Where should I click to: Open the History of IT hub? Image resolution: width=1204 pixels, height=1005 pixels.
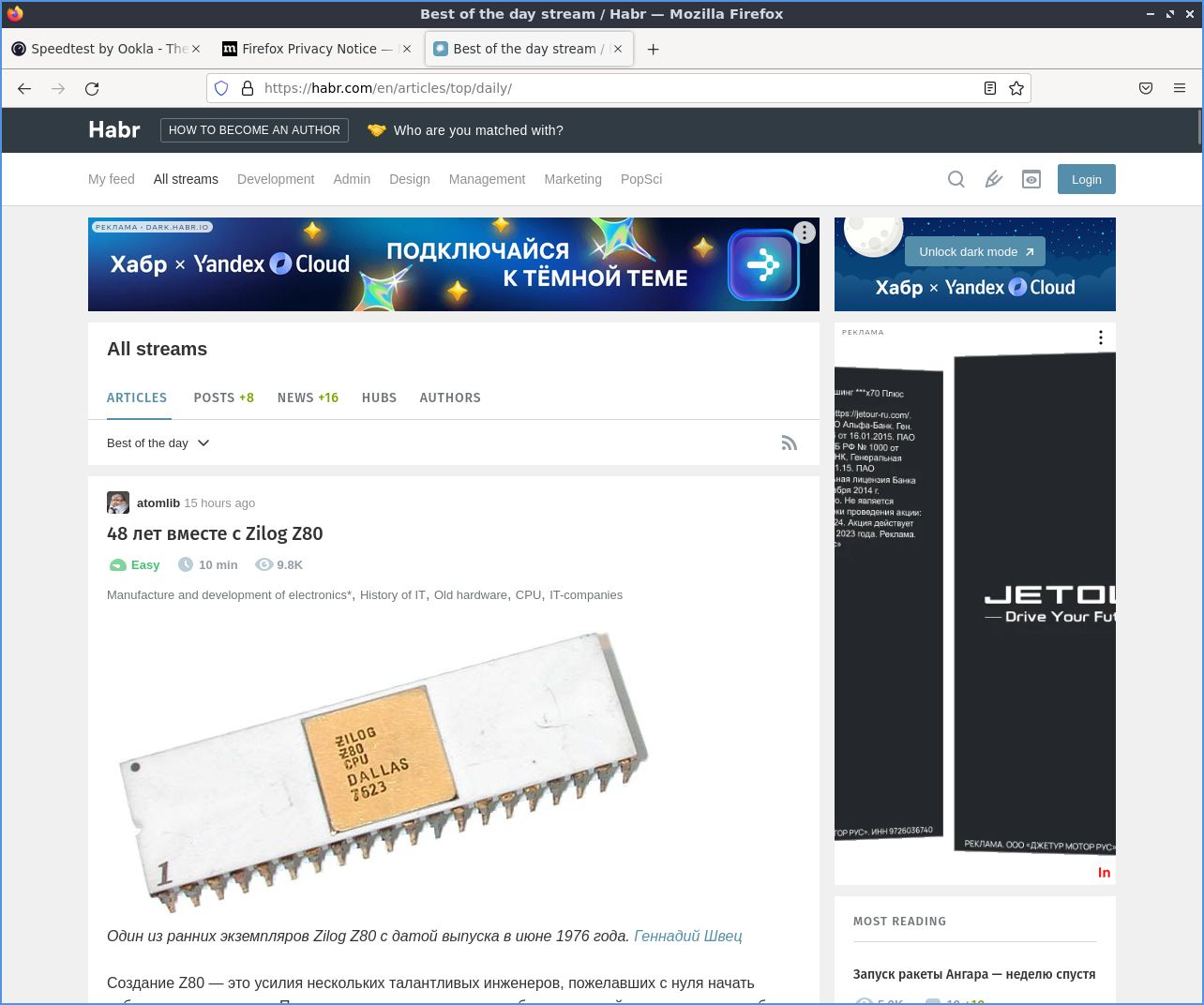[x=393, y=594]
